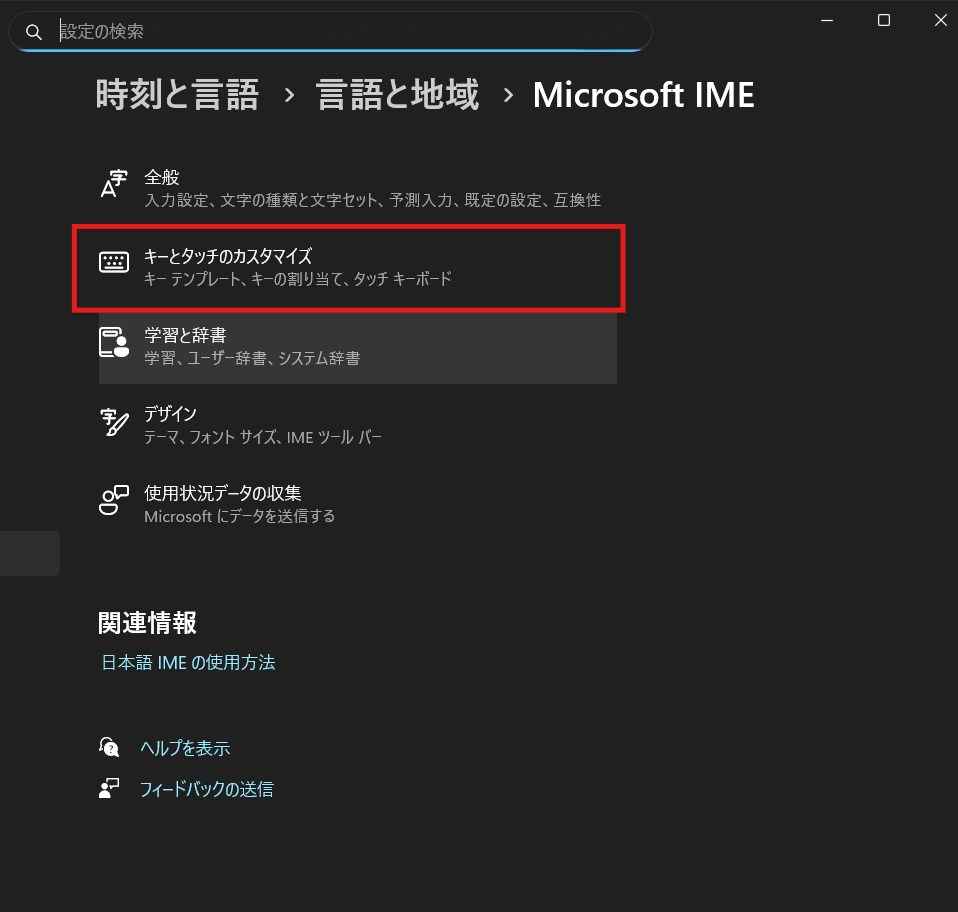Go back to 時刻と言語 in the breadcrumb

tap(177, 96)
